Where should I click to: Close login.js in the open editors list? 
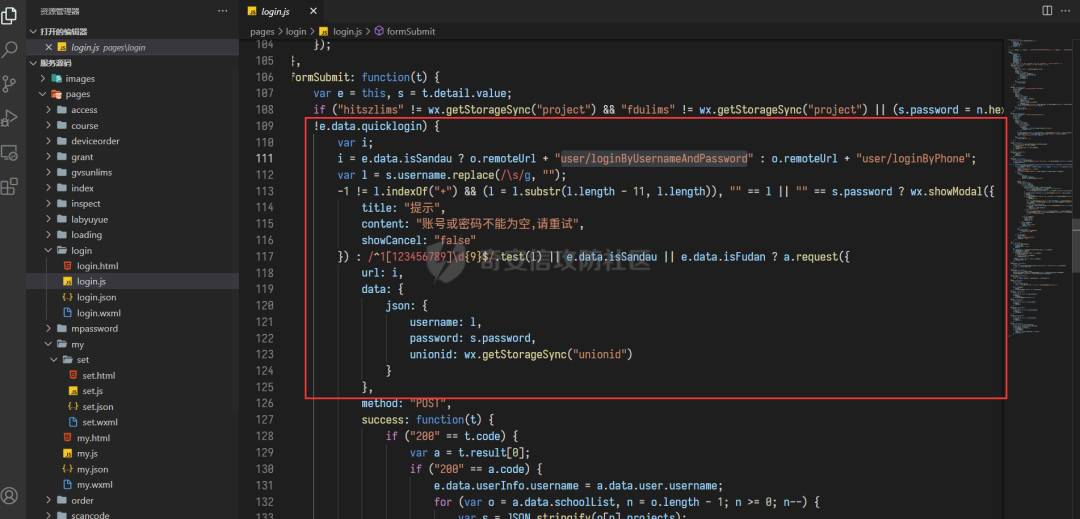pyautogui.click(x=47, y=47)
